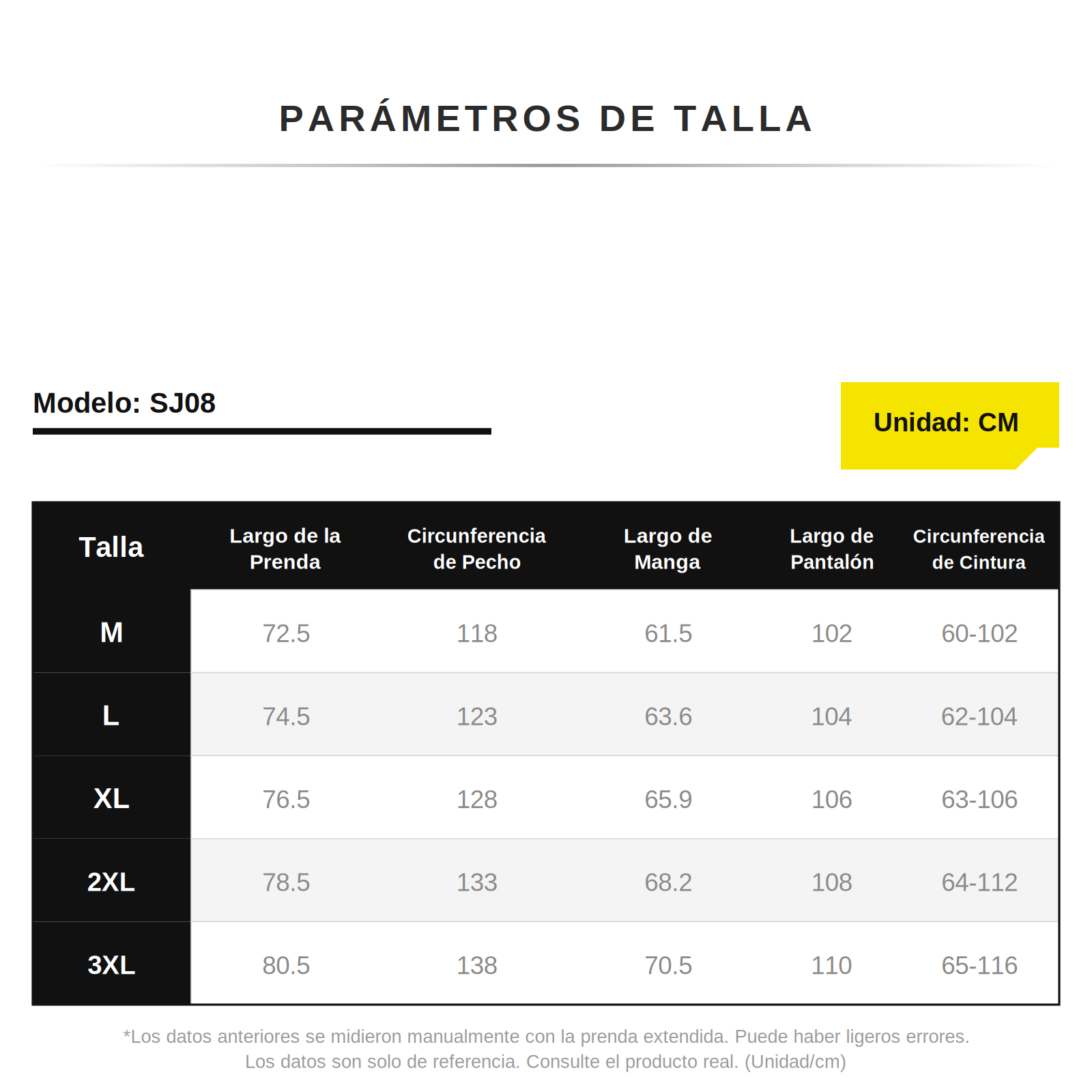1092x1092 pixels.
Task: Click the 65.9 sleeve length cell
Action: tap(668, 799)
